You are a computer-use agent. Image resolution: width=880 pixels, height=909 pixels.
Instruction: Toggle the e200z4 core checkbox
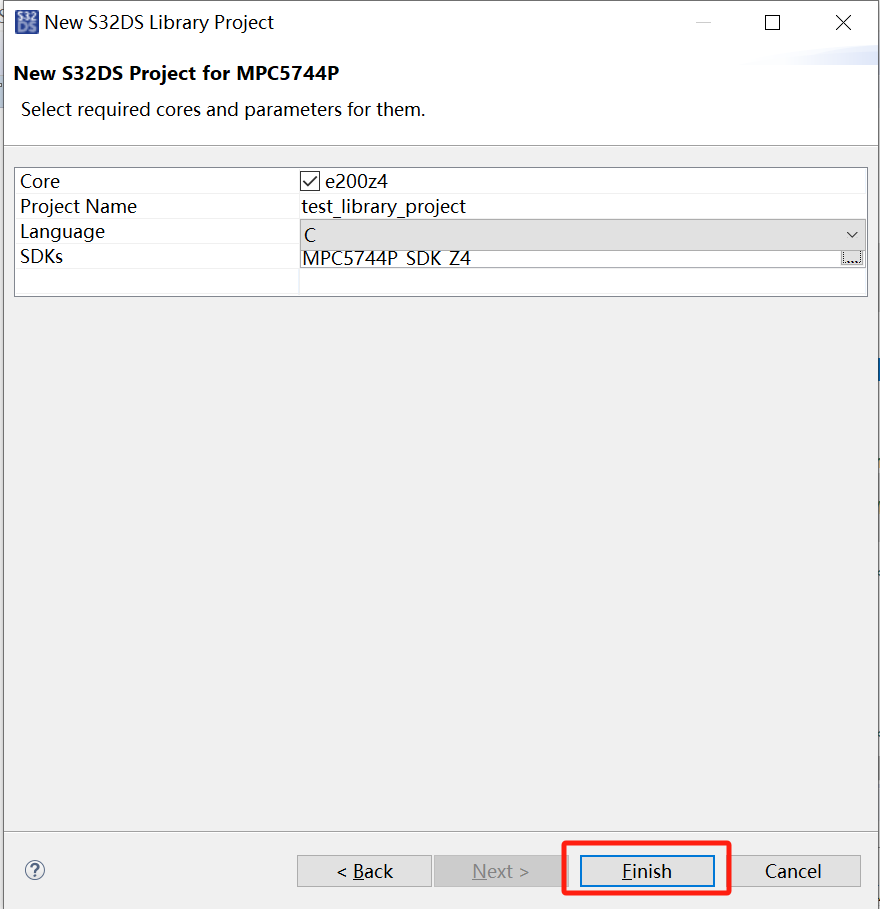pyautogui.click(x=310, y=181)
